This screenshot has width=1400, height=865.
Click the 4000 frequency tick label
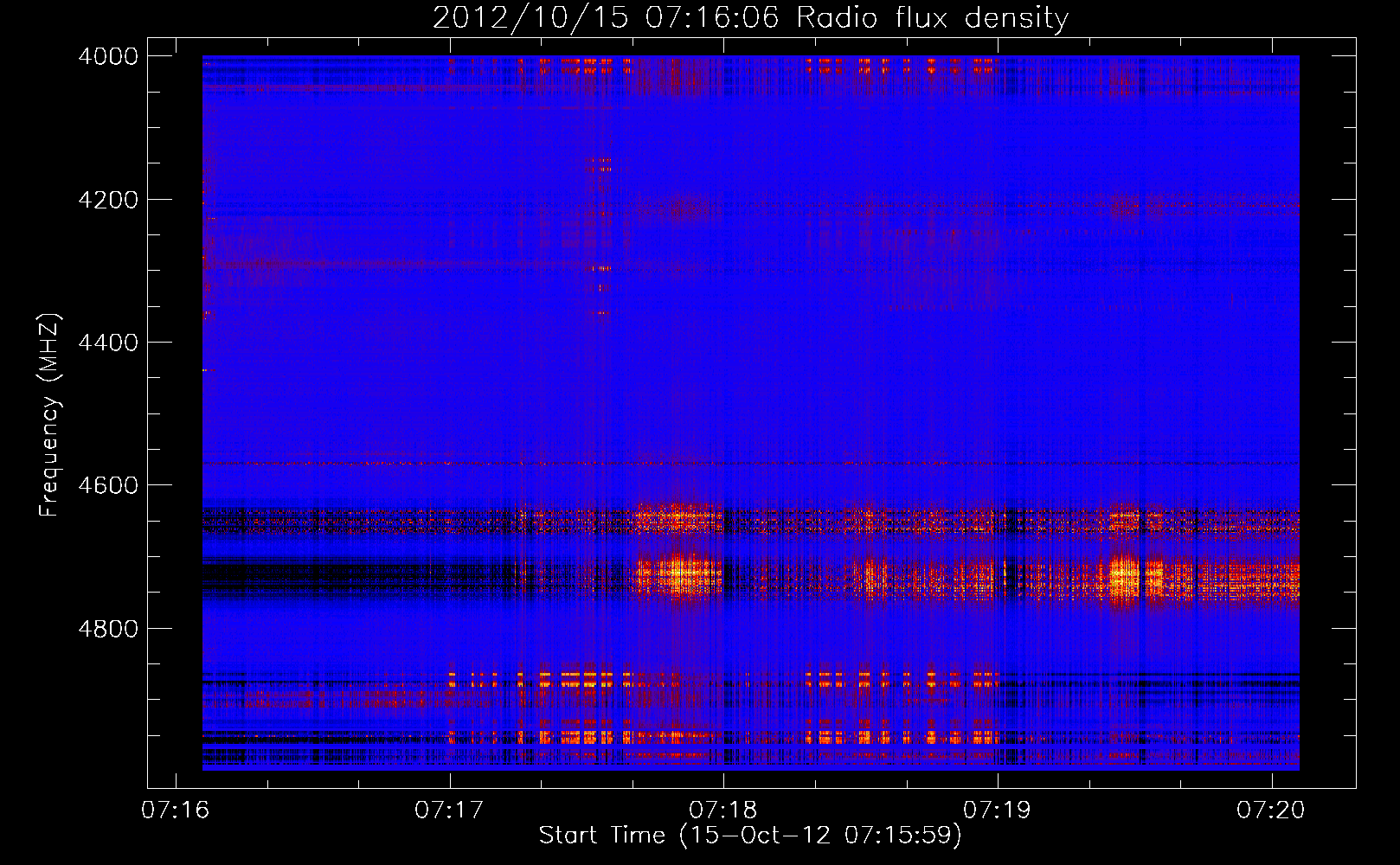(x=108, y=56)
